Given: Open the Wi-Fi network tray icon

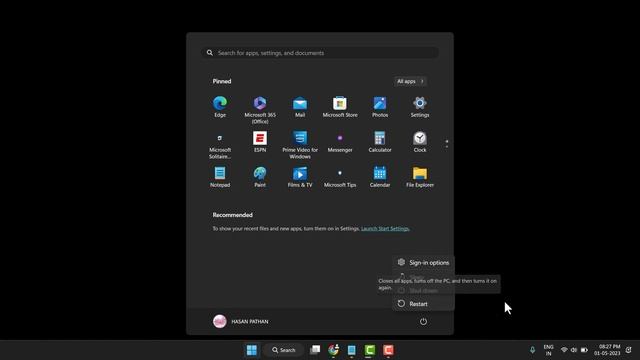Looking at the screenshot, I should pyautogui.click(x=564, y=350).
